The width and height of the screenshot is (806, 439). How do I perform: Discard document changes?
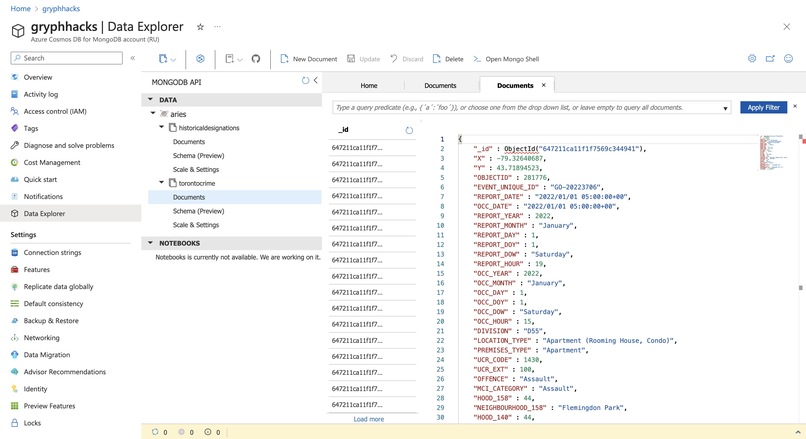click(x=406, y=59)
